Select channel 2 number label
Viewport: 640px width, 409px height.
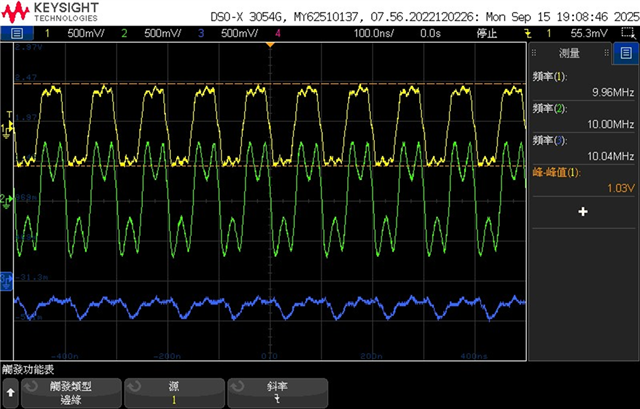coord(124,33)
